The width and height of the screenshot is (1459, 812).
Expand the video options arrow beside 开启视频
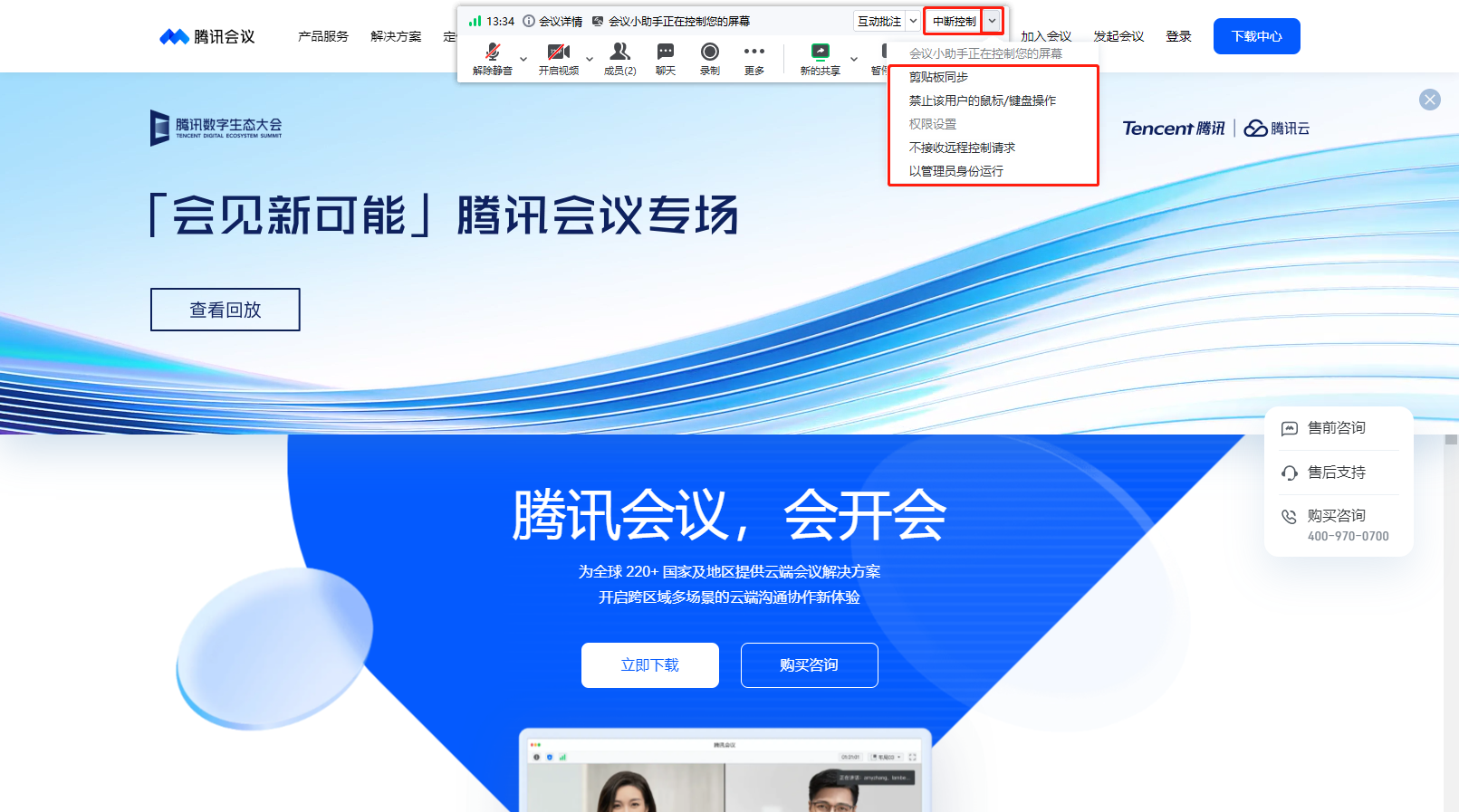pos(590,59)
